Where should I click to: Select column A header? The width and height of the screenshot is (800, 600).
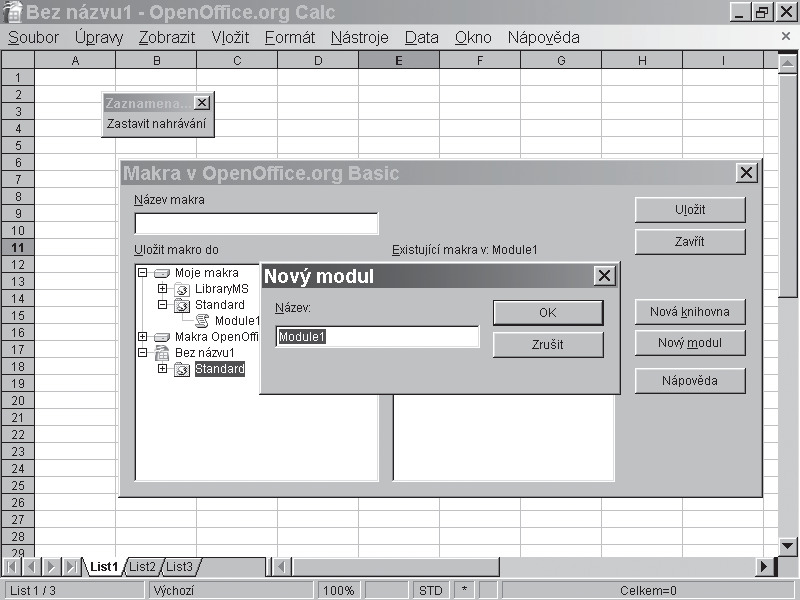click(75, 61)
